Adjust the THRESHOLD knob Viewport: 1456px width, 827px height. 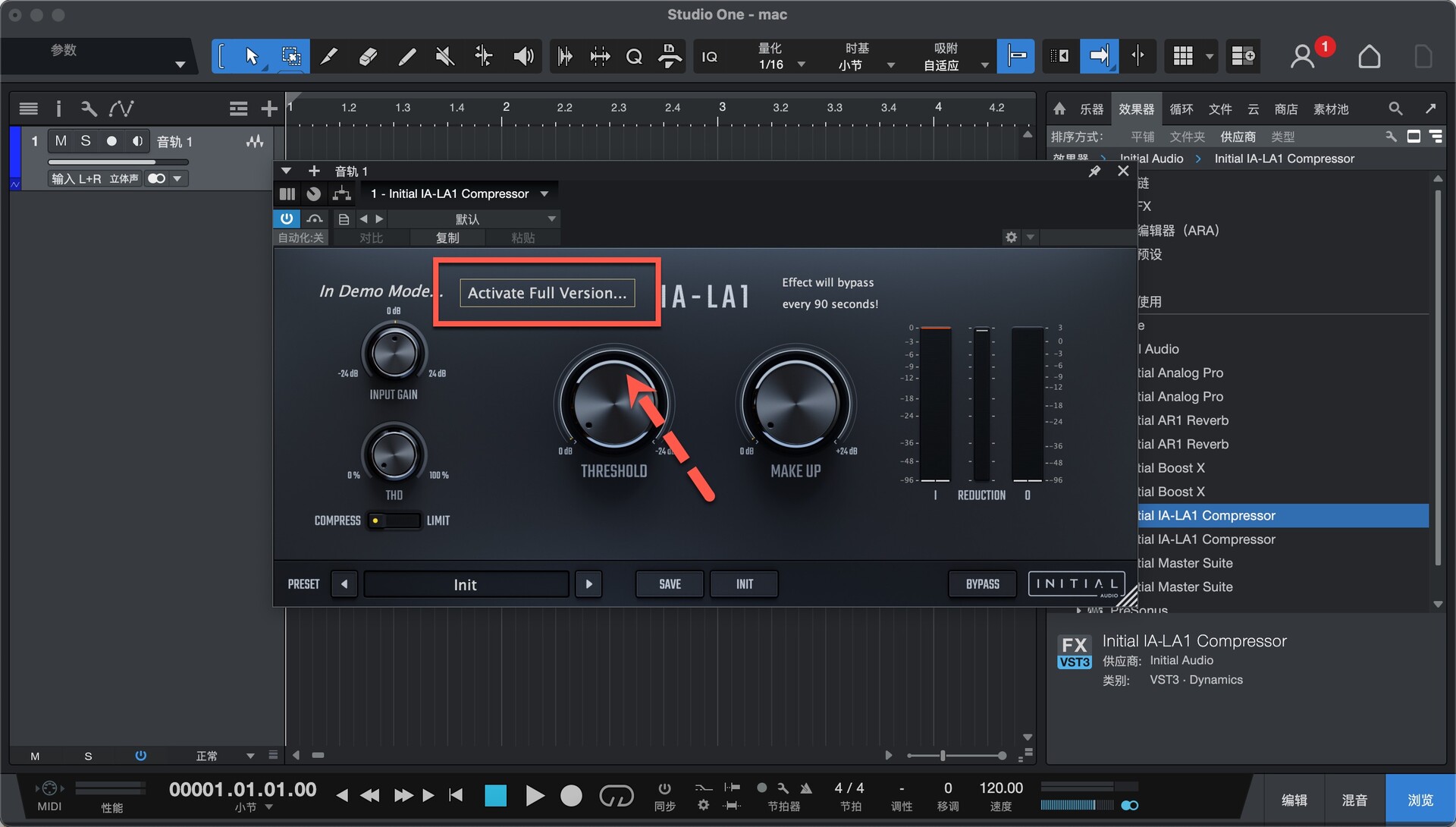click(x=613, y=402)
